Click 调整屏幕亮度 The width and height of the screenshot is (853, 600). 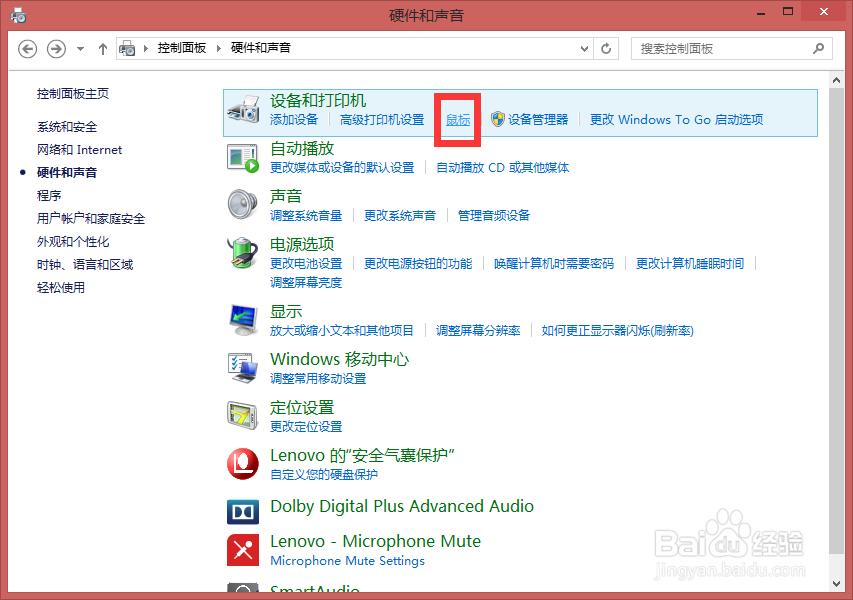[306, 282]
